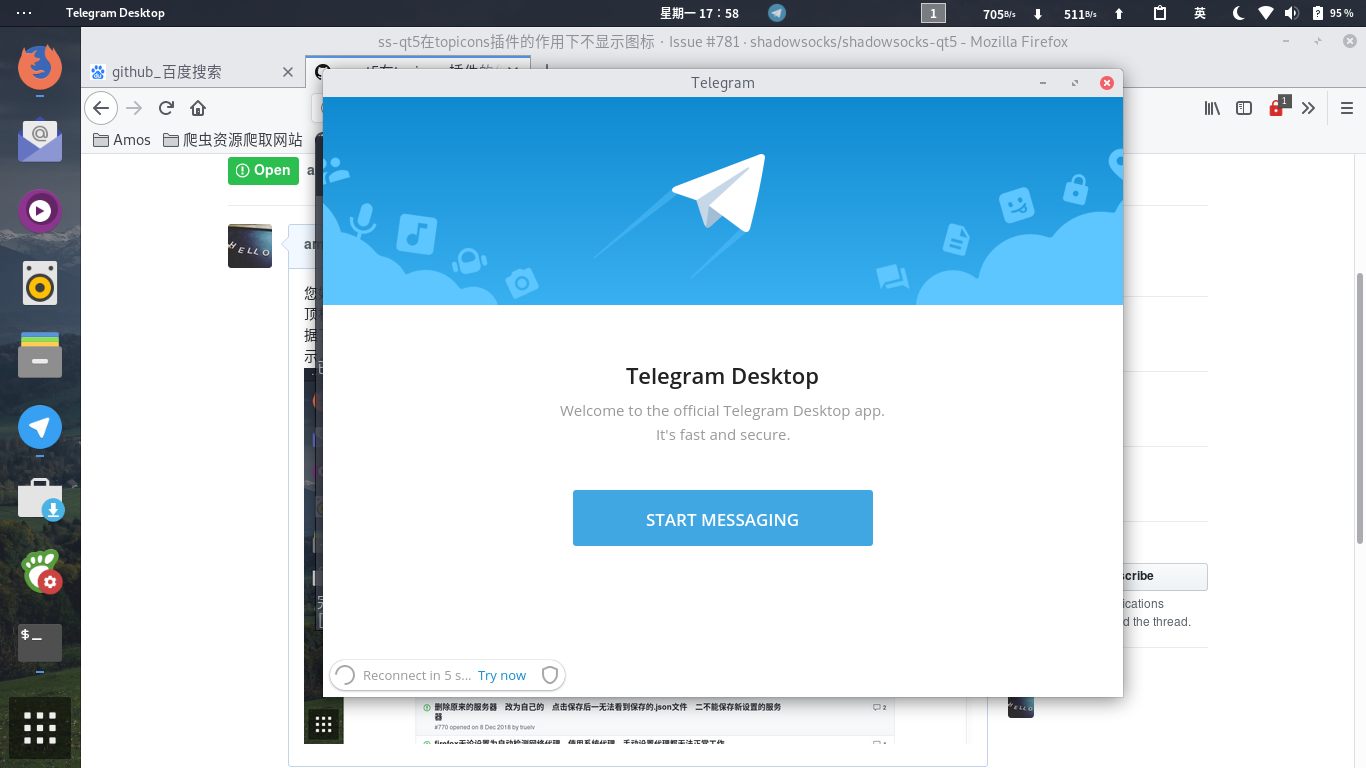
Task: Click the green Open issue badge
Action: click(263, 171)
